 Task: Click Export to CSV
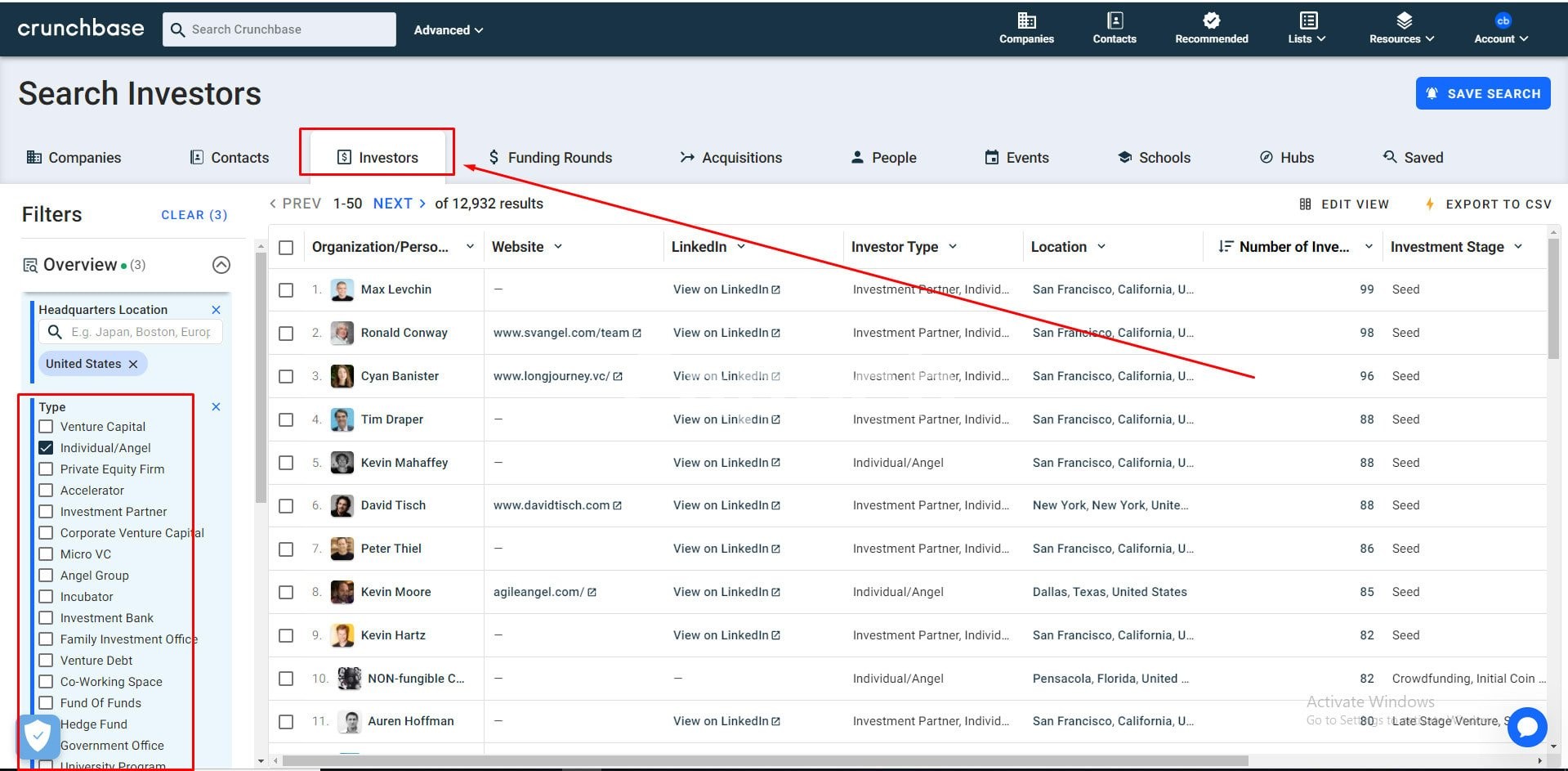1488,204
